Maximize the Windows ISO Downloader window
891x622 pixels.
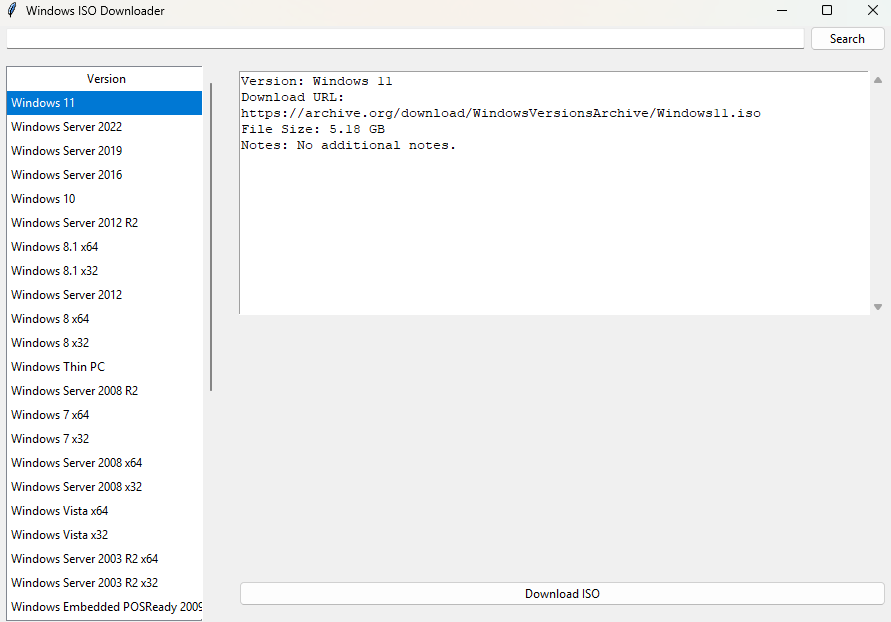[827, 10]
